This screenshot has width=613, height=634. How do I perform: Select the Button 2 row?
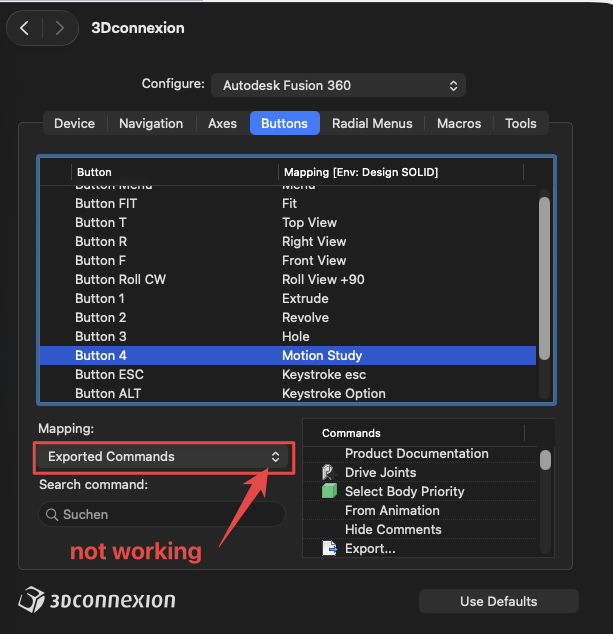click(288, 317)
